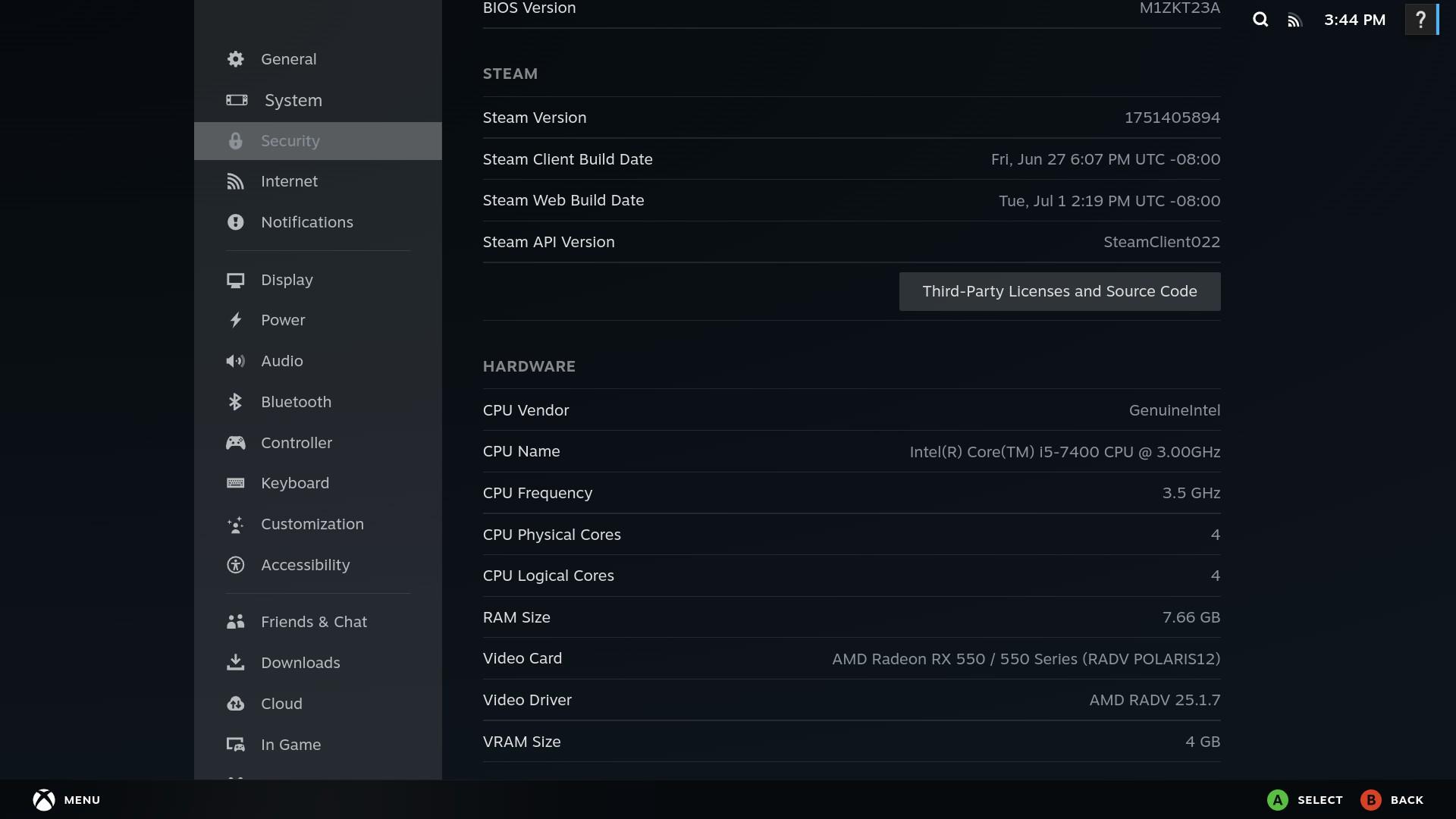This screenshot has width=1456, height=819.
Task: Click the Bluetooth symbol icon
Action: [236, 402]
